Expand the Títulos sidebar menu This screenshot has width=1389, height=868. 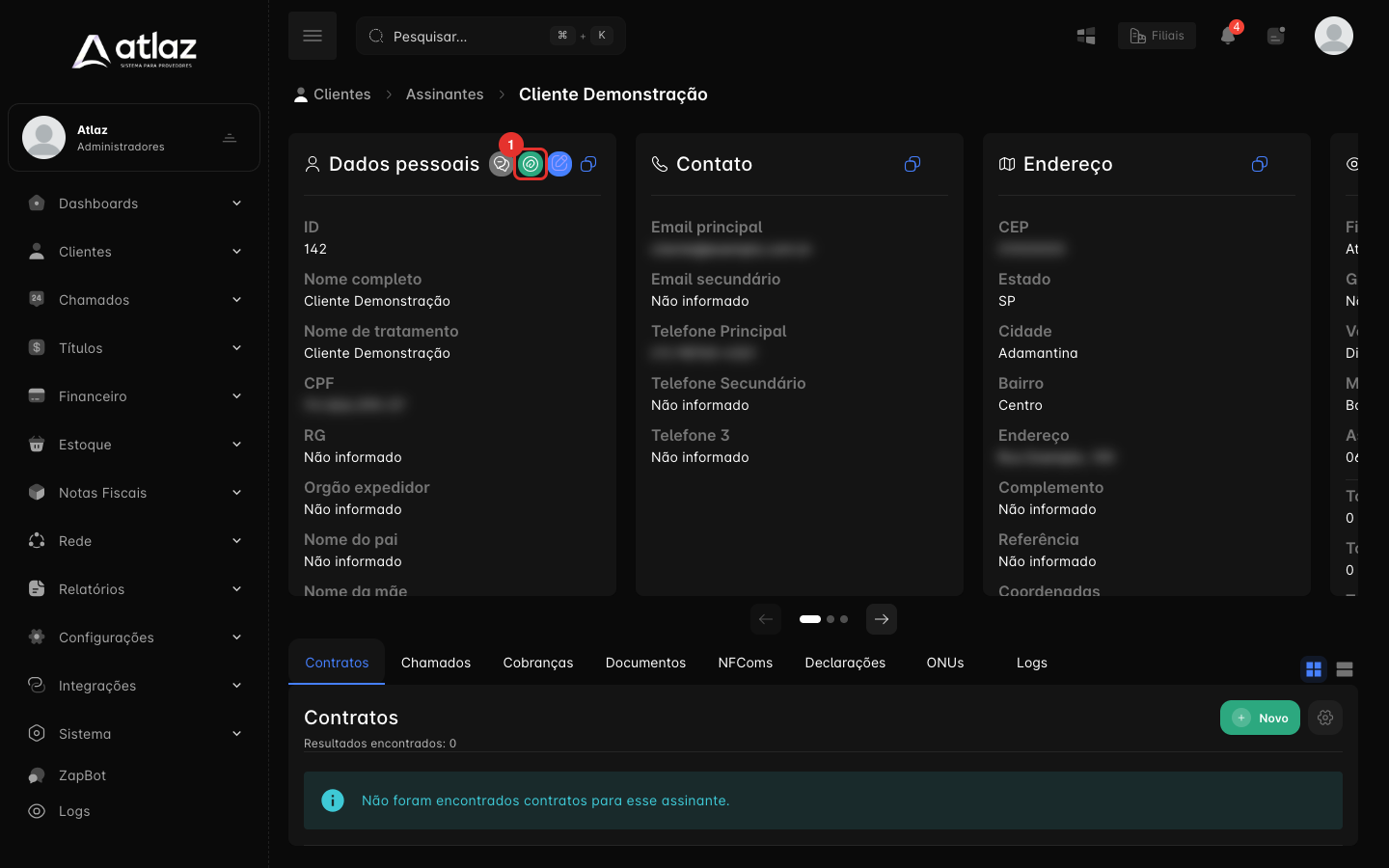(x=135, y=348)
